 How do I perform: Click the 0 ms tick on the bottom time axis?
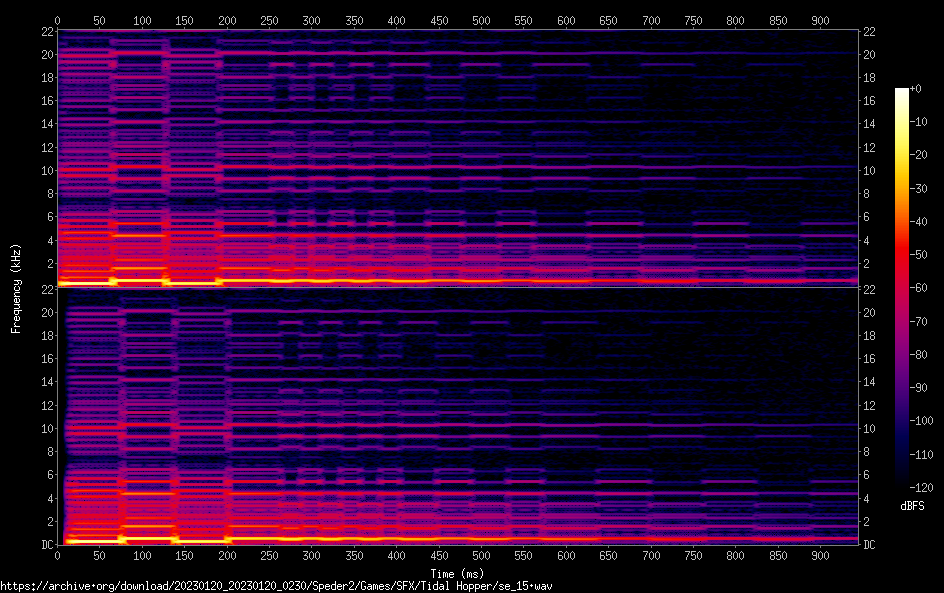pos(58,556)
